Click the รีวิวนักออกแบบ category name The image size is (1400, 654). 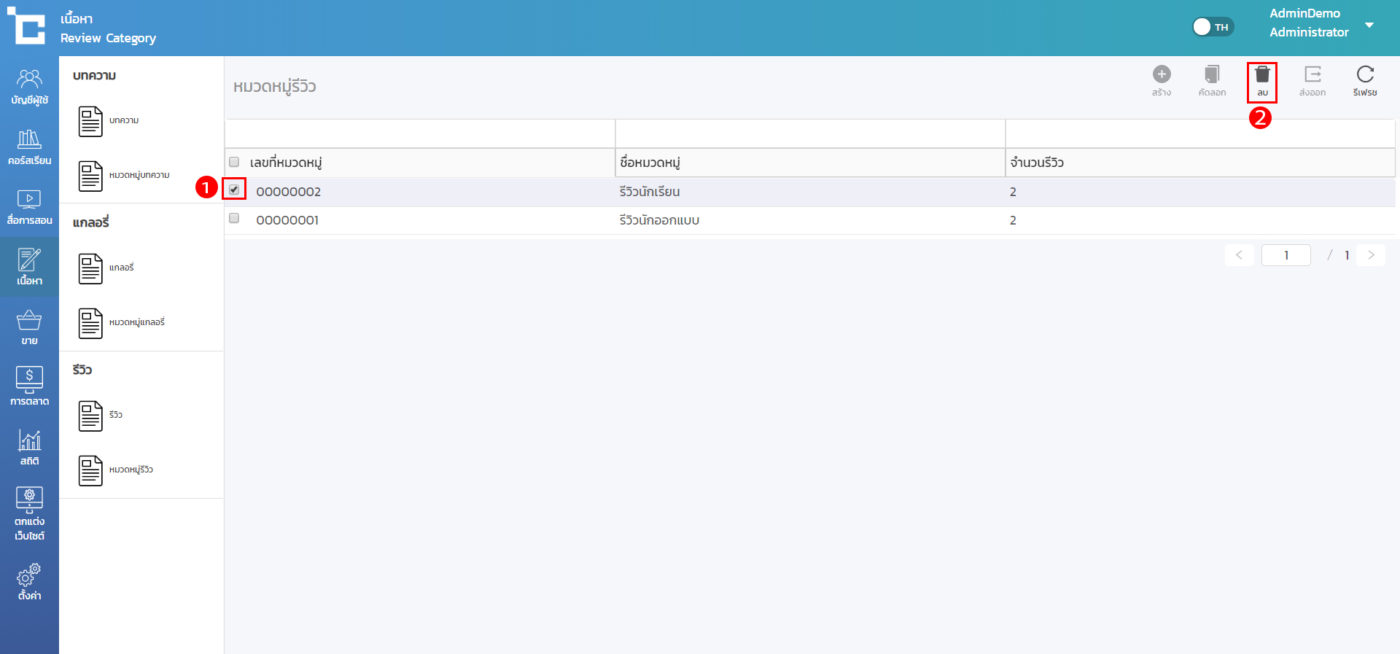(659, 220)
